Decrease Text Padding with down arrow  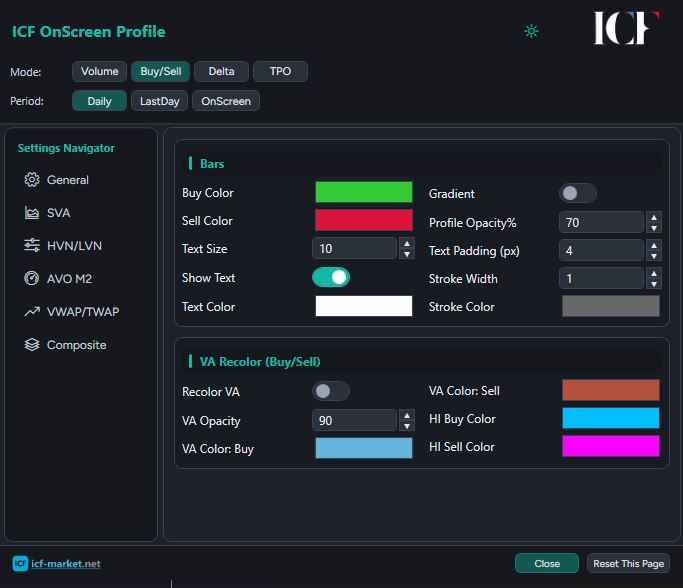(654, 256)
